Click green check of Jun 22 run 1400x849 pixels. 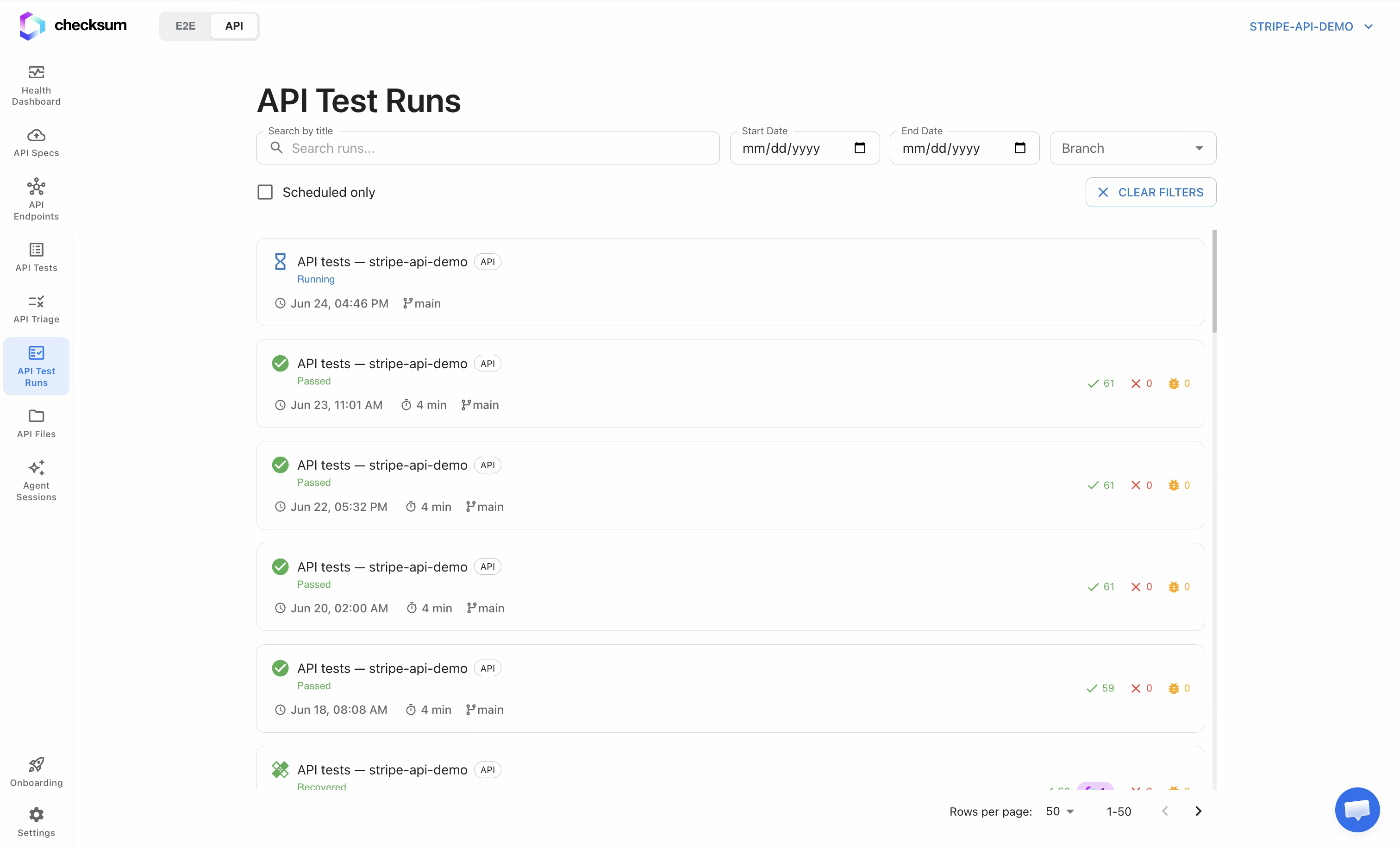tap(280, 465)
